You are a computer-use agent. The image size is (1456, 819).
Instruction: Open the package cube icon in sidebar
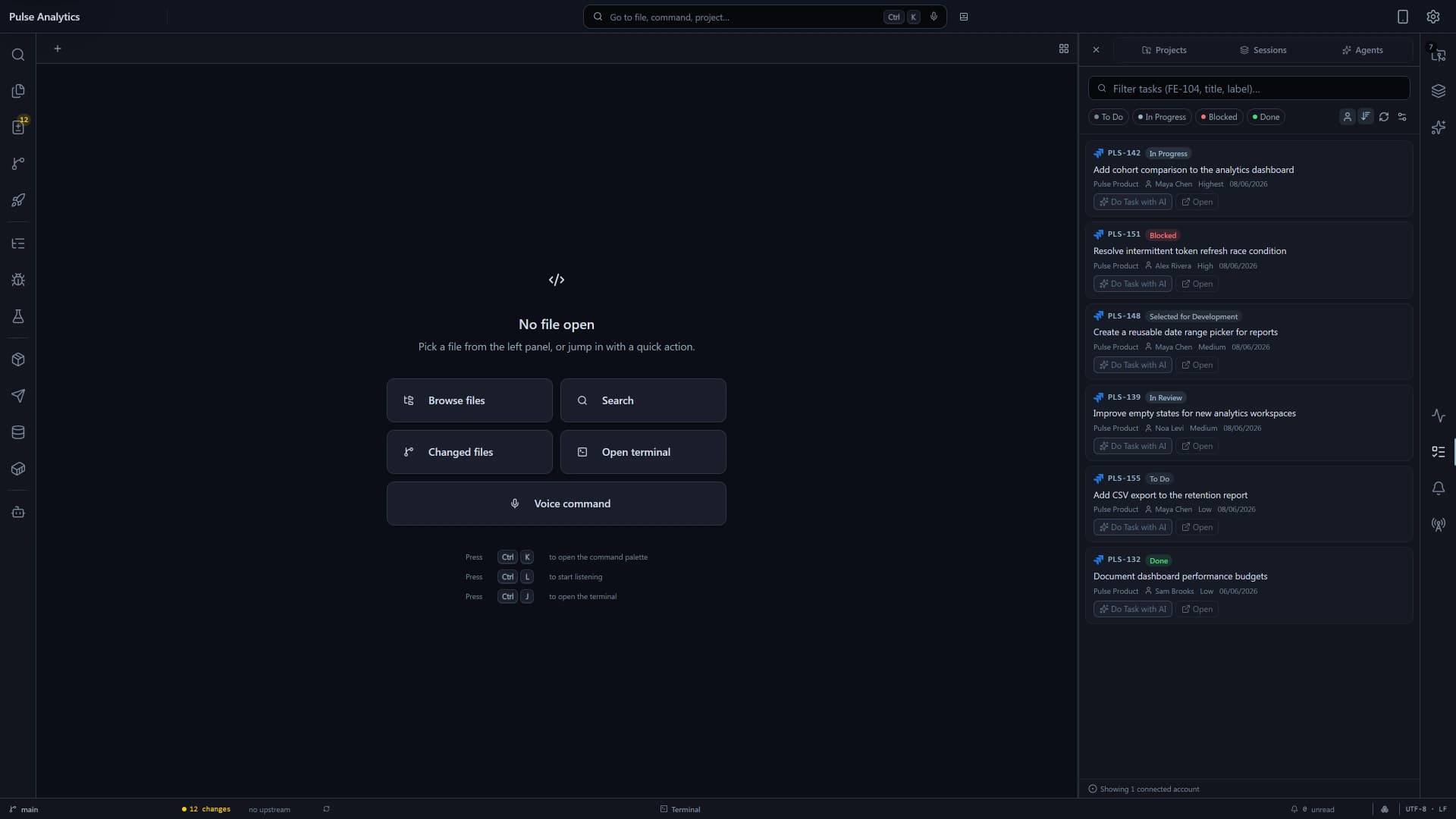point(18,359)
